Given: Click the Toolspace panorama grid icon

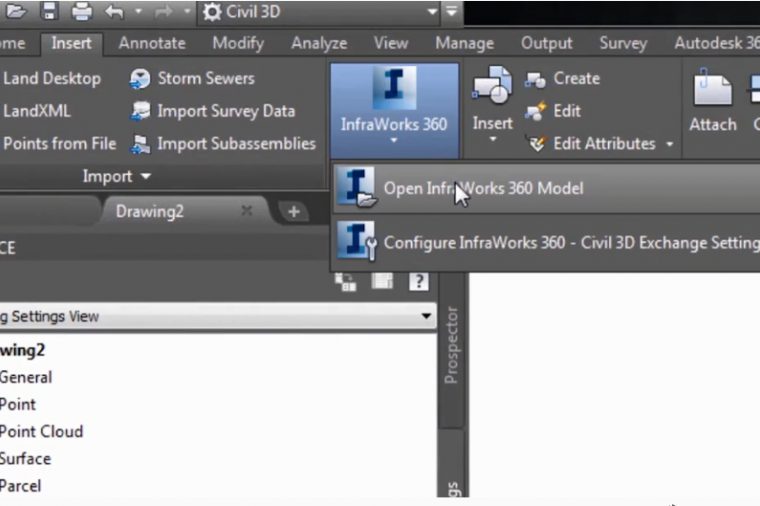Looking at the screenshot, I should tap(382, 281).
